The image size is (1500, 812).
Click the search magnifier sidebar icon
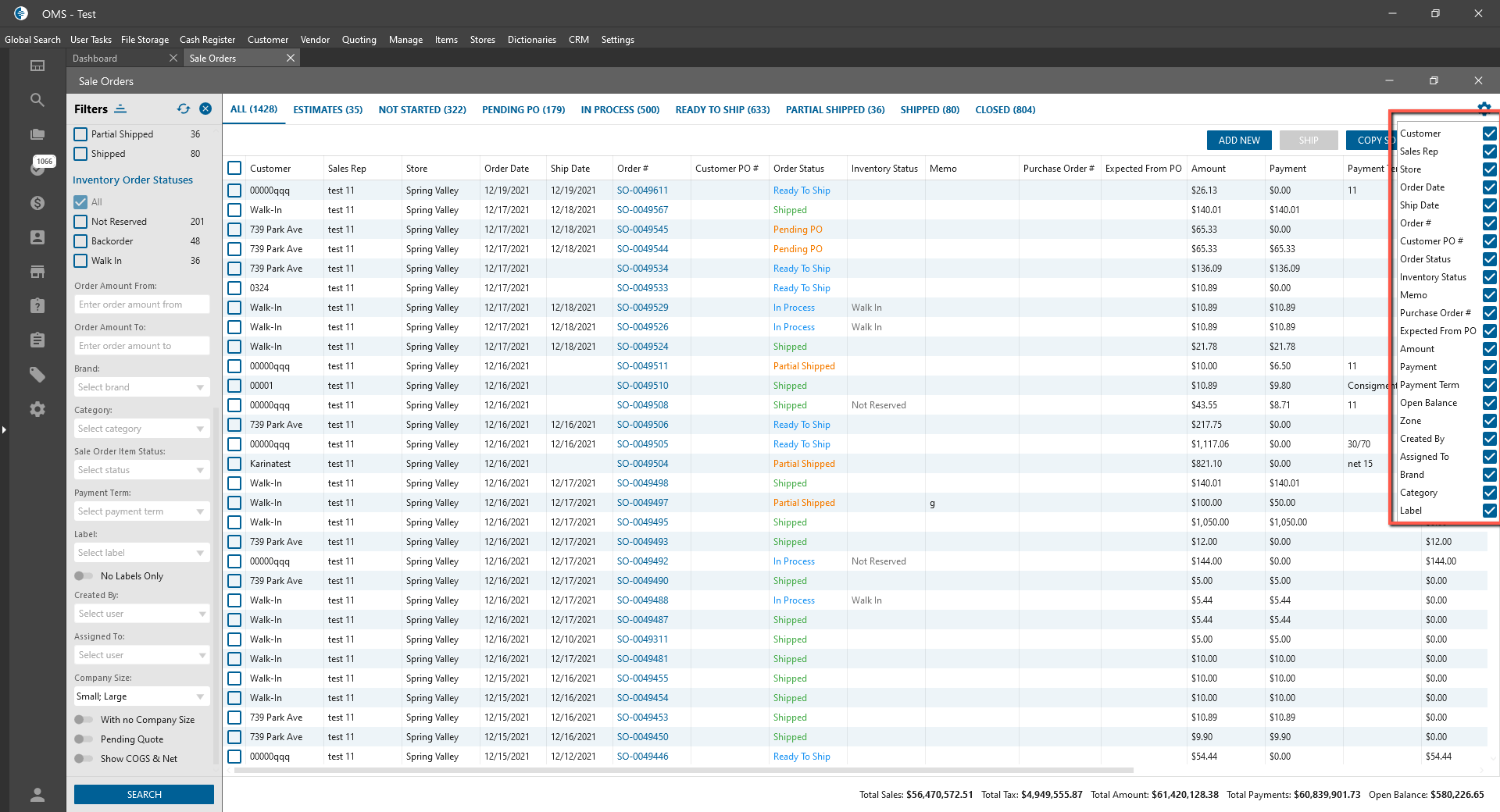(37, 100)
